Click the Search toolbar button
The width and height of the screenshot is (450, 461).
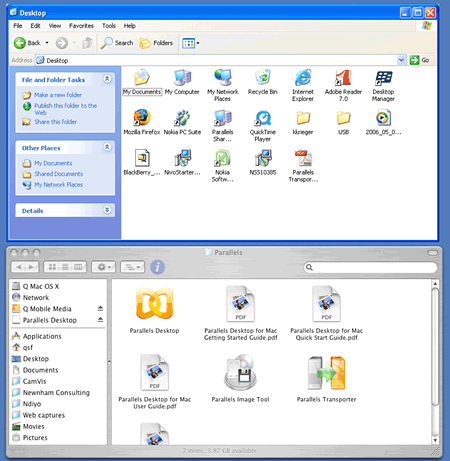click(117, 43)
